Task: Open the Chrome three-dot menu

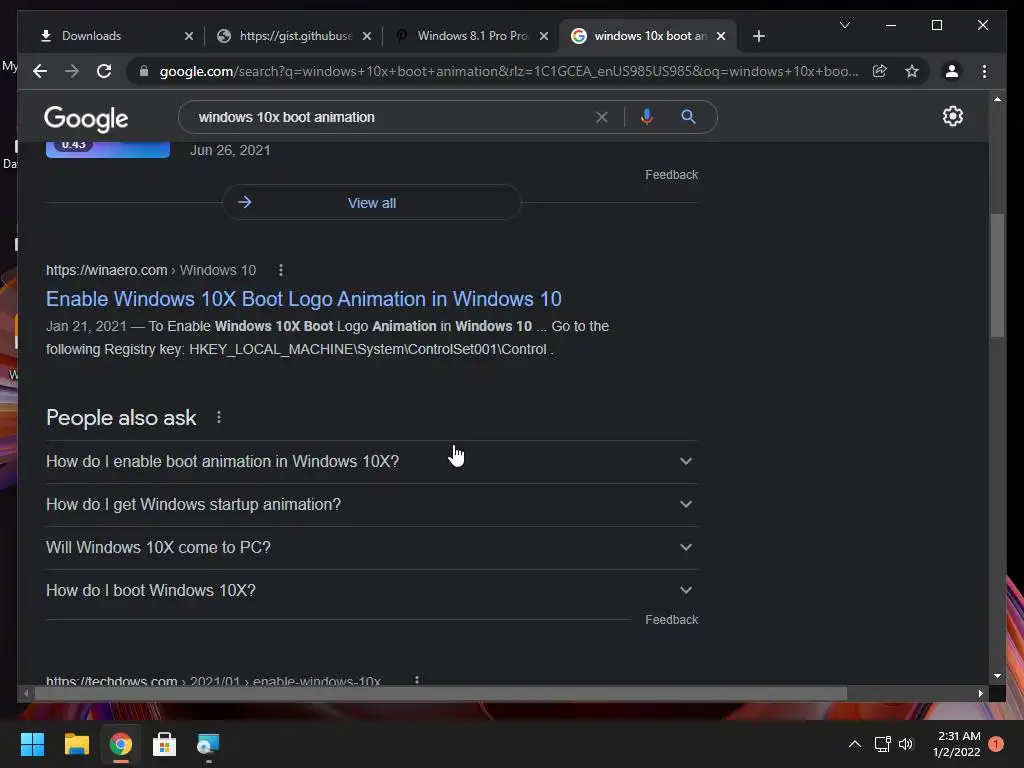Action: pos(984,71)
